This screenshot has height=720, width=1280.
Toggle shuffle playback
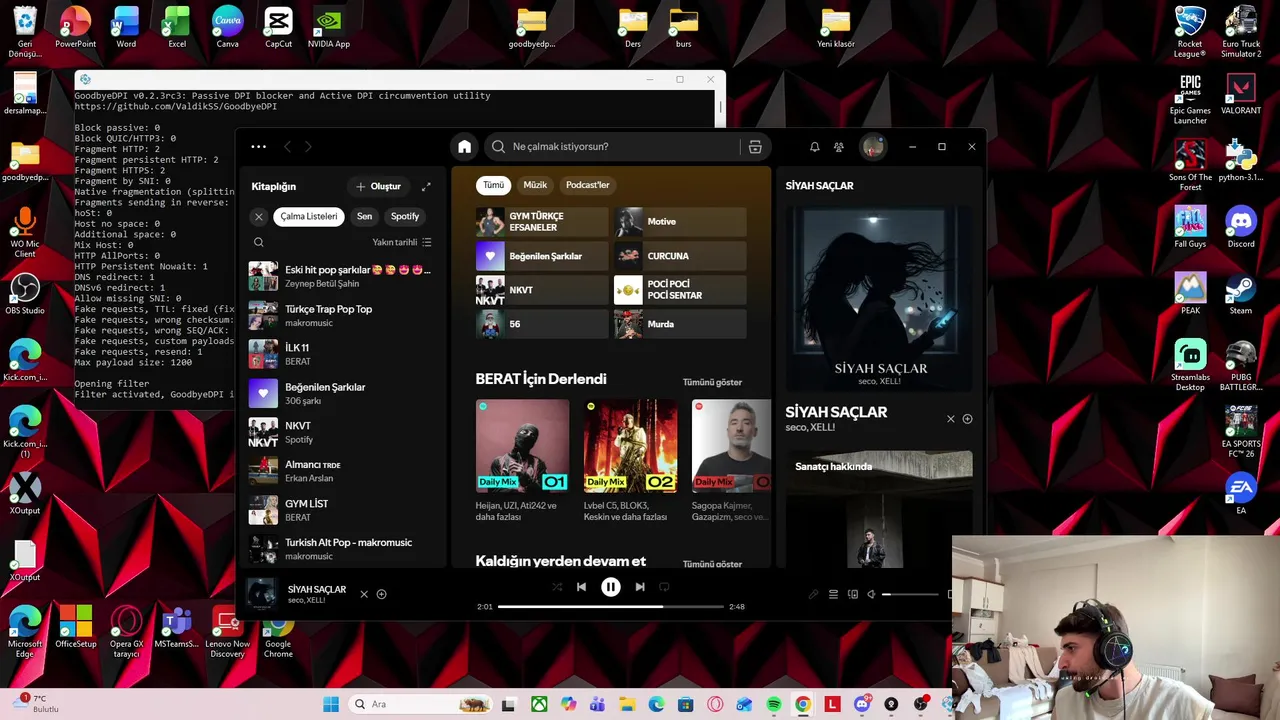pyautogui.click(x=557, y=587)
